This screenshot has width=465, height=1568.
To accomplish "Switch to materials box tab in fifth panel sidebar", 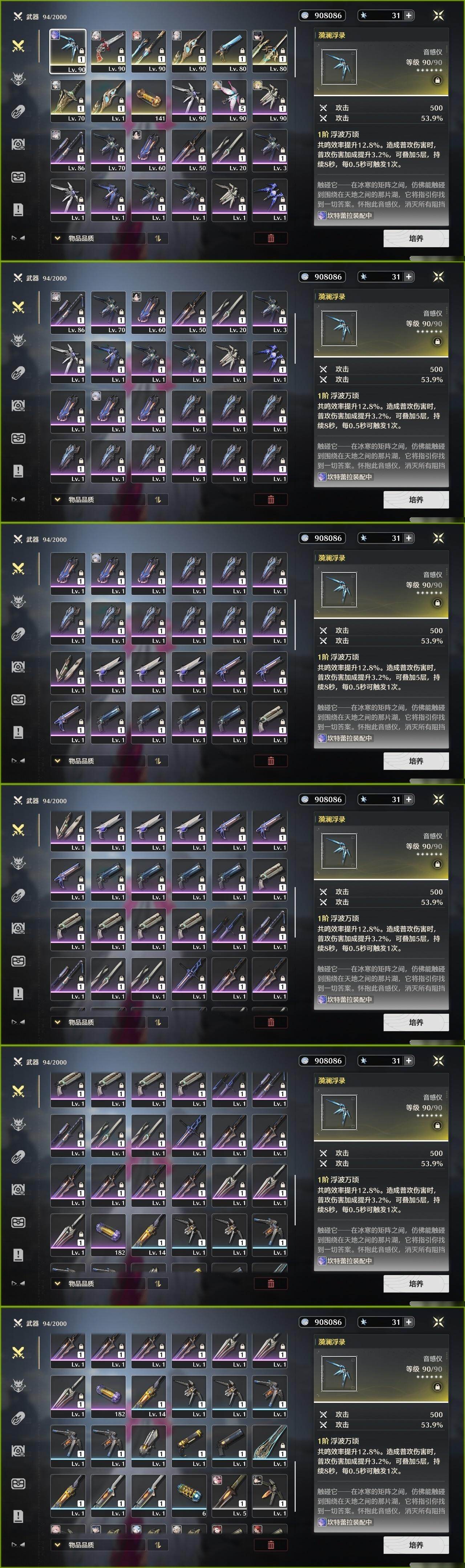I will coord(18,1222).
